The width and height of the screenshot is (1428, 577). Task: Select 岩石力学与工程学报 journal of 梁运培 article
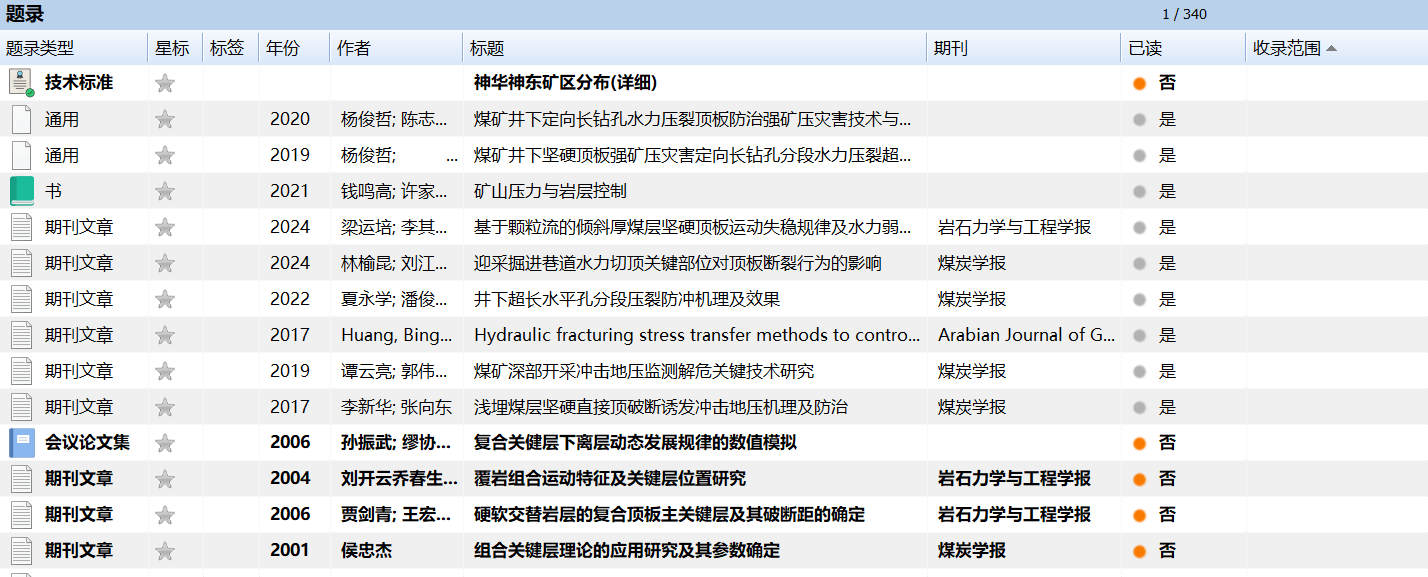[x=1014, y=227]
